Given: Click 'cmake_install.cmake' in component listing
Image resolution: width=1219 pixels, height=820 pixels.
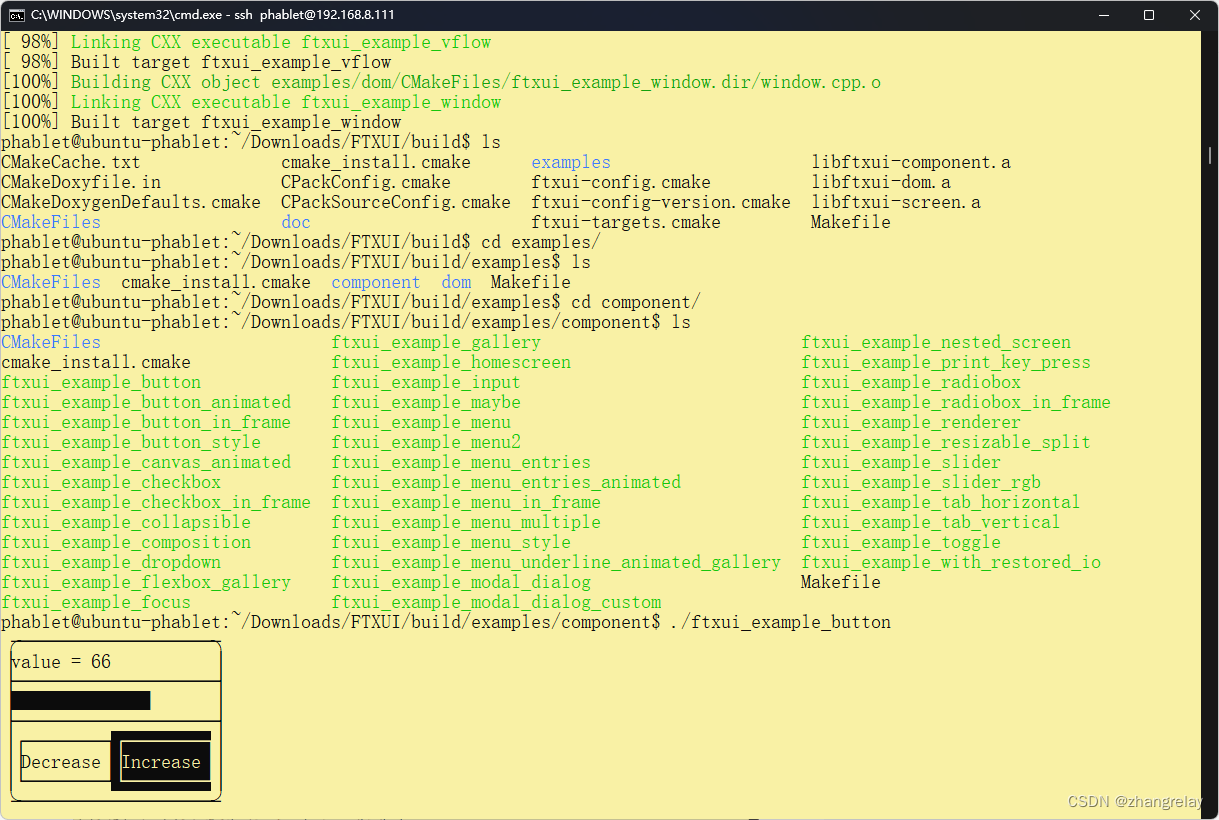Looking at the screenshot, I should pos(96,362).
